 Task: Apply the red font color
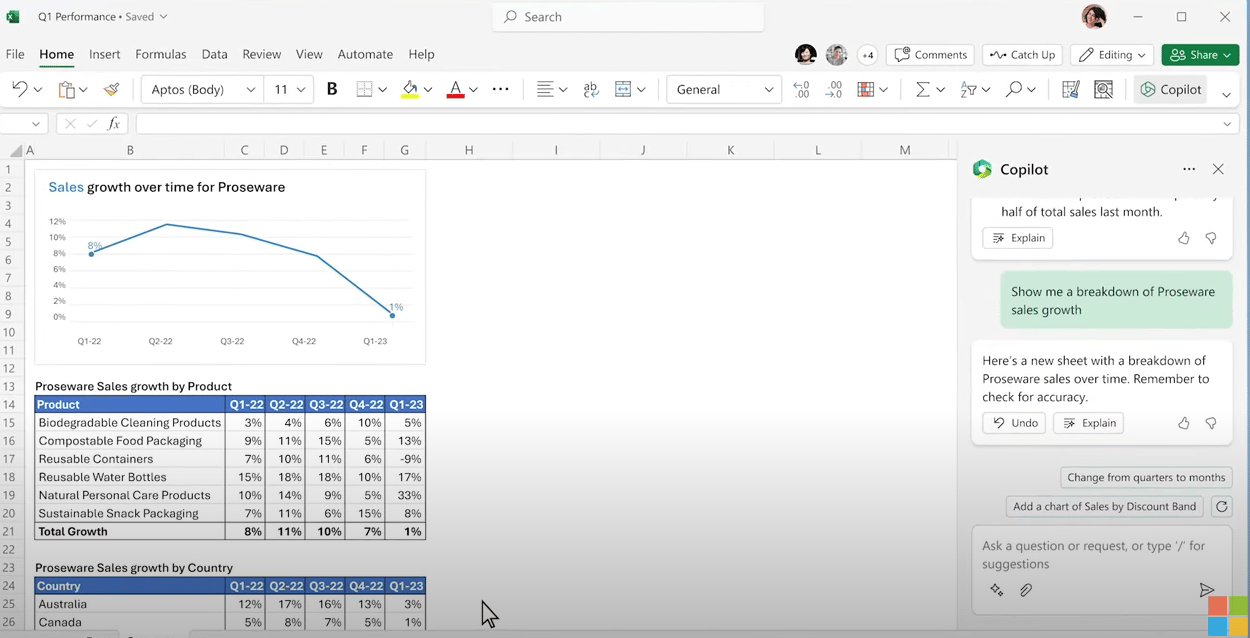[x=455, y=89]
